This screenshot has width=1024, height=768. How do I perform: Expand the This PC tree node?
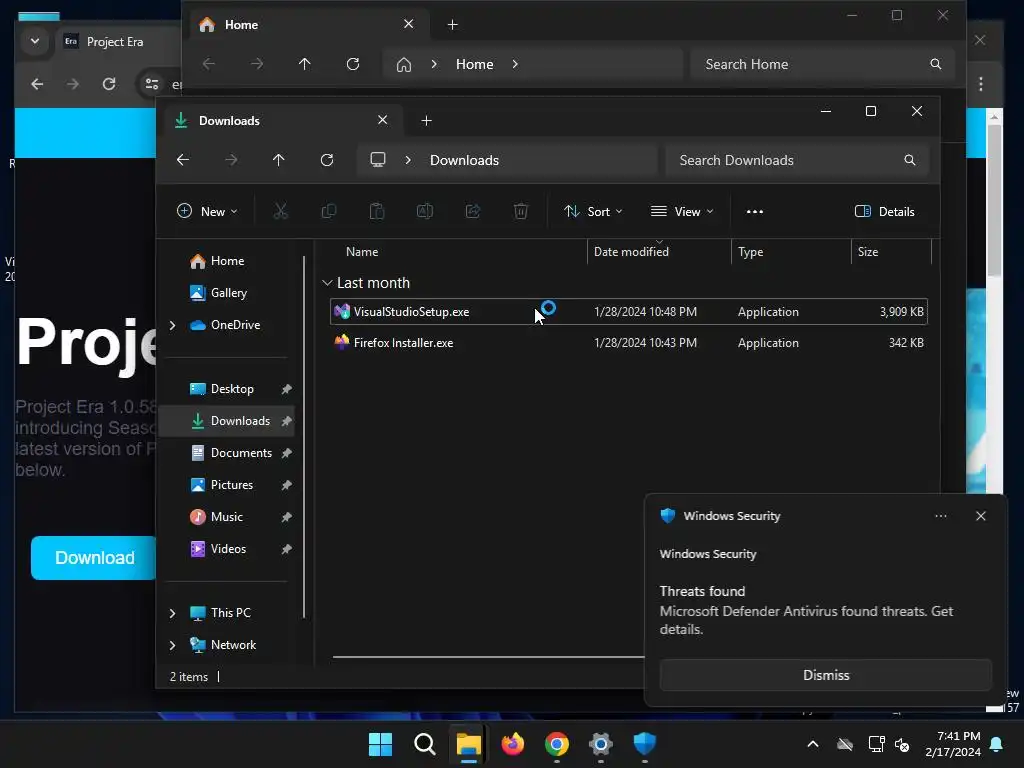pyautogui.click(x=172, y=613)
